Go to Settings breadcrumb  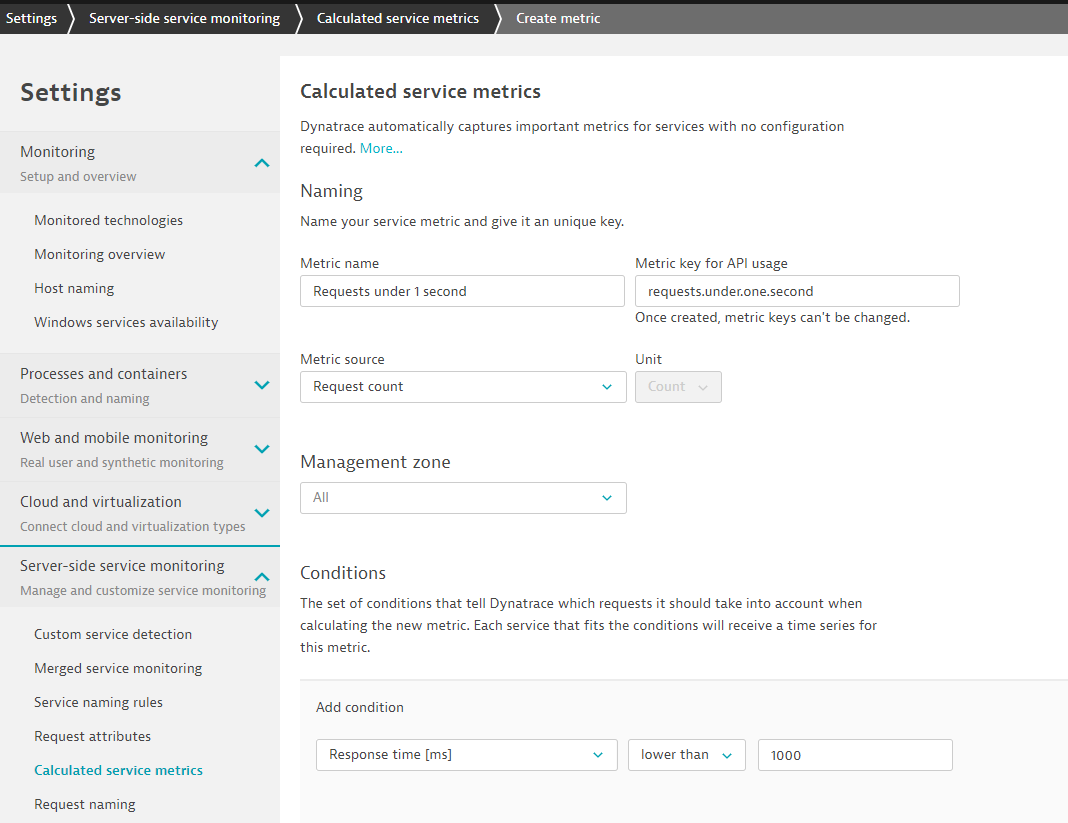coord(31,18)
